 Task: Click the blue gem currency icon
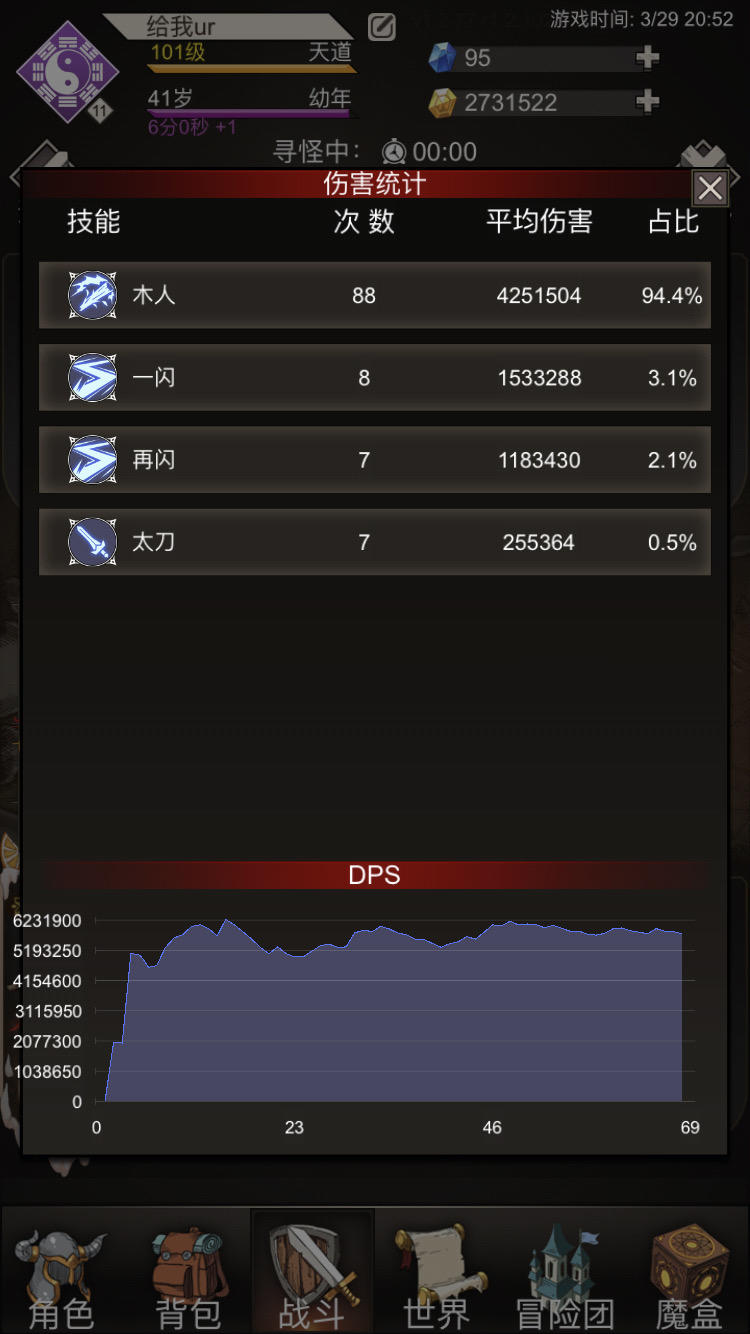click(x=442, y=58)
